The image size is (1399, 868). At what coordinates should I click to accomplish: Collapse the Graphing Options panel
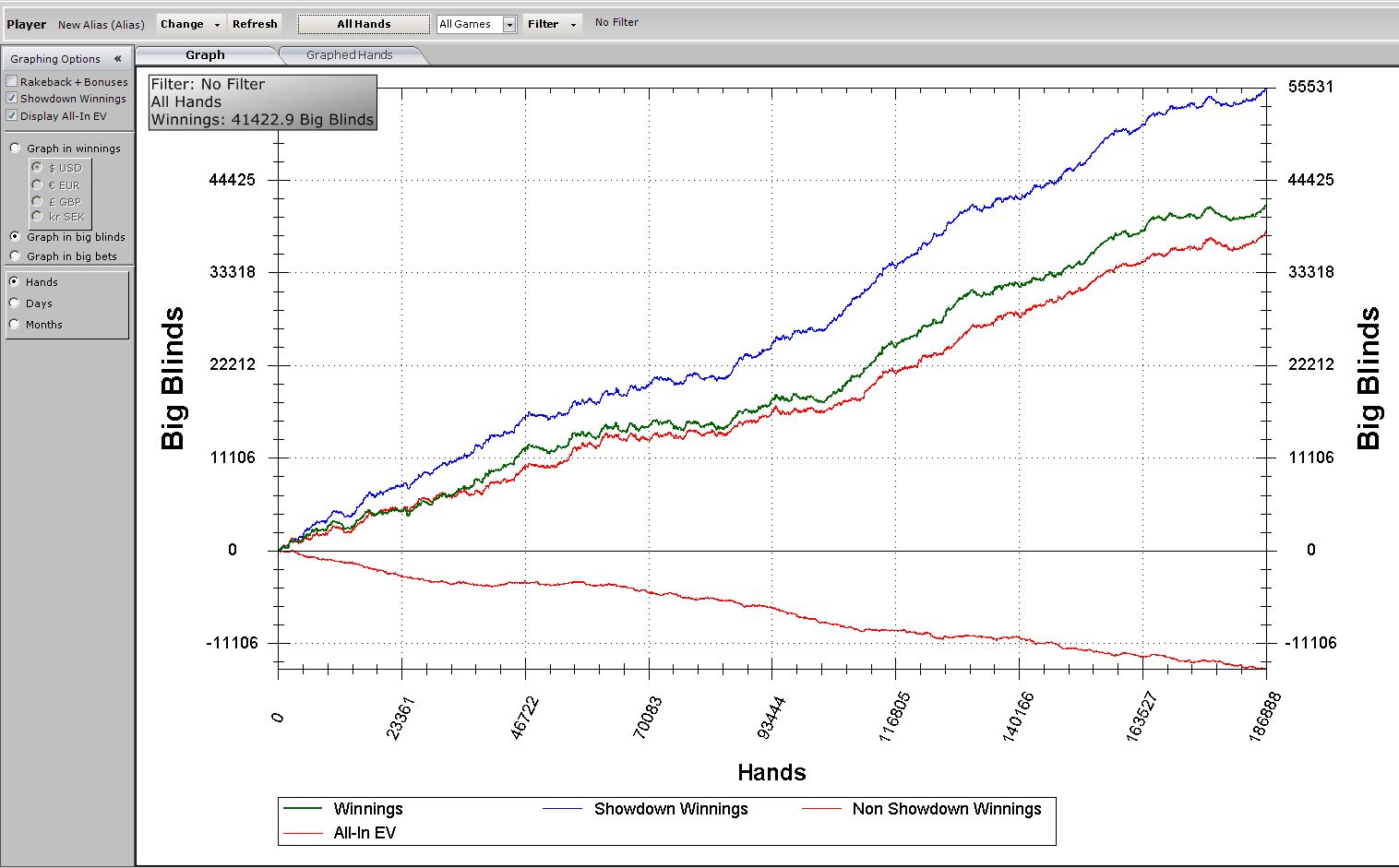click(117, 59)
